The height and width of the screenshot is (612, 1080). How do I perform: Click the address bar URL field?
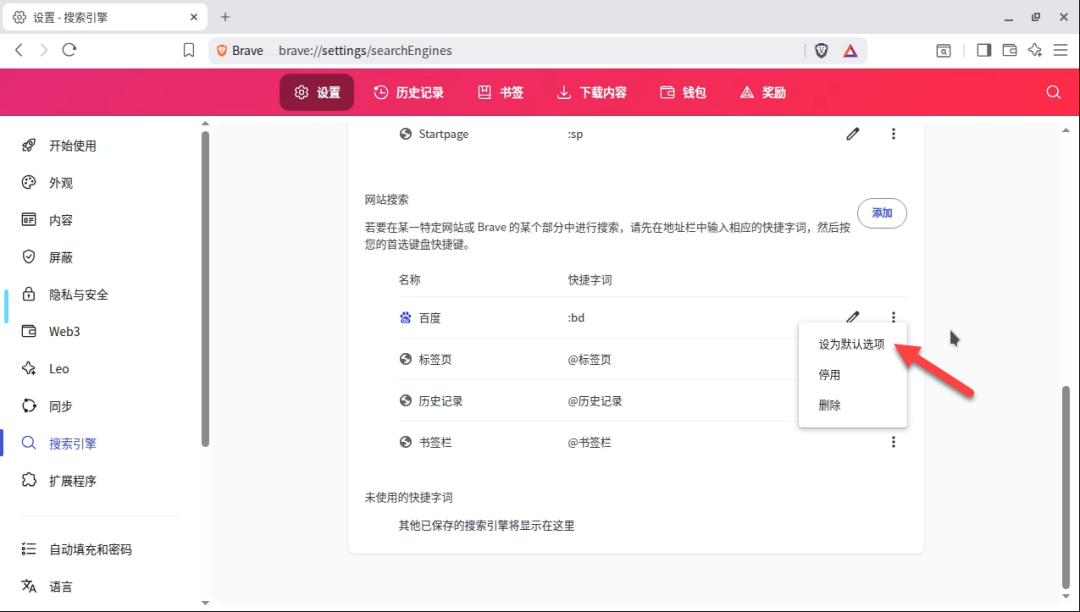tap(500, 50)
